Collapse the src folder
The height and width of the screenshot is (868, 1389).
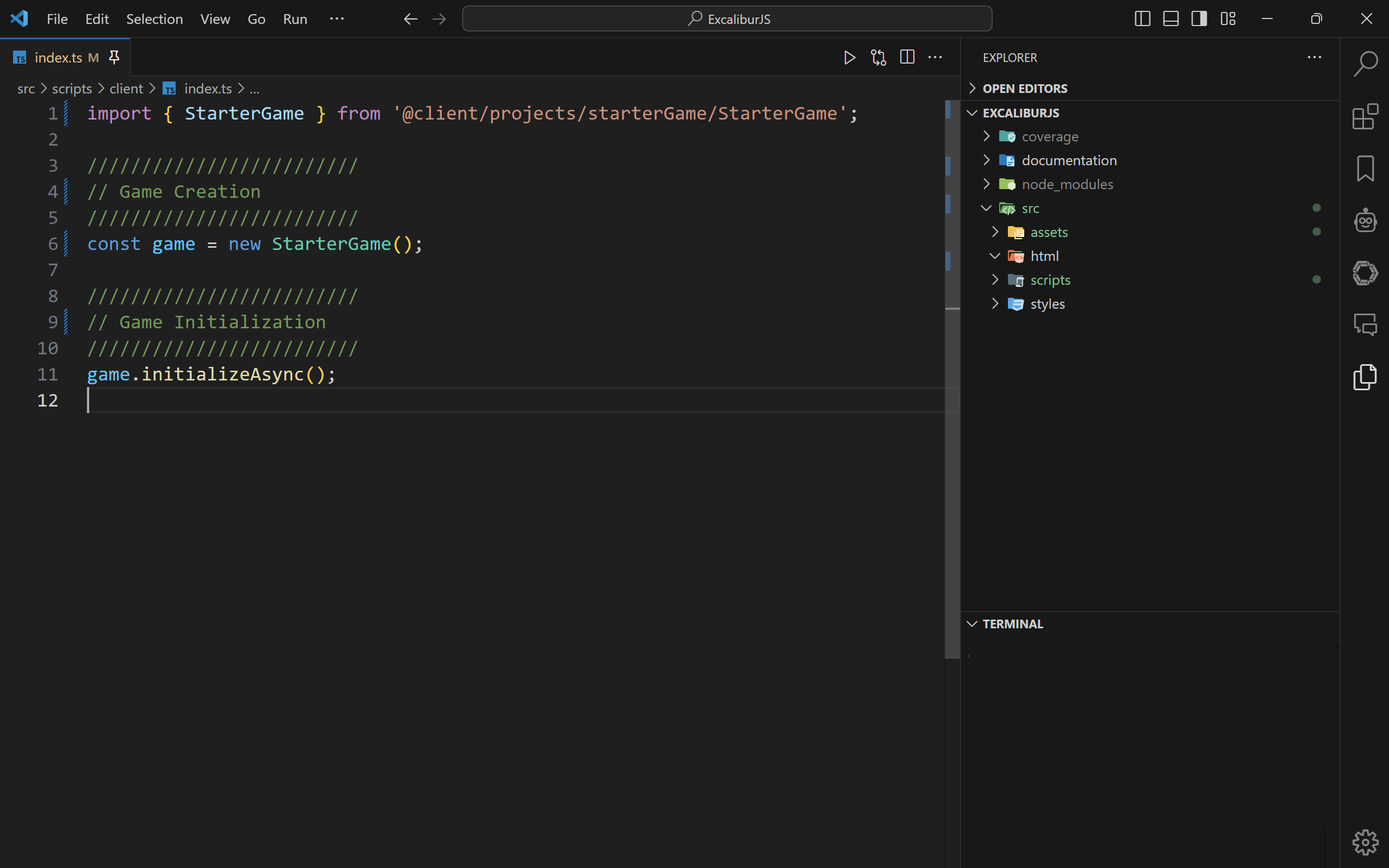coord(1150,208)
